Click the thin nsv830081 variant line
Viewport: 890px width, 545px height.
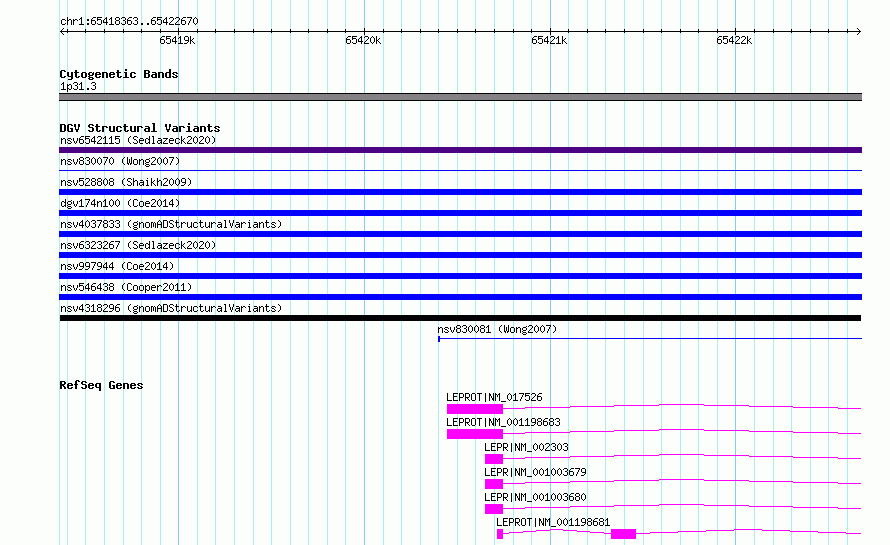point(650,339)
